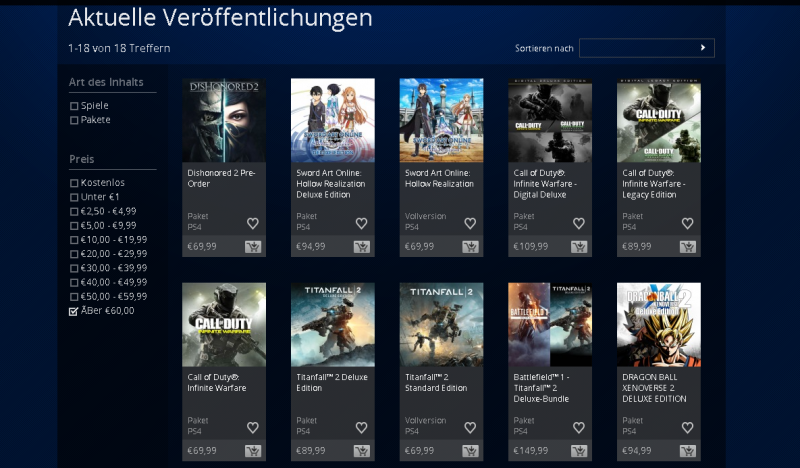Tick the €5,00 - €9,99 filter
The image size is (800, 468).
pos(74,226)
